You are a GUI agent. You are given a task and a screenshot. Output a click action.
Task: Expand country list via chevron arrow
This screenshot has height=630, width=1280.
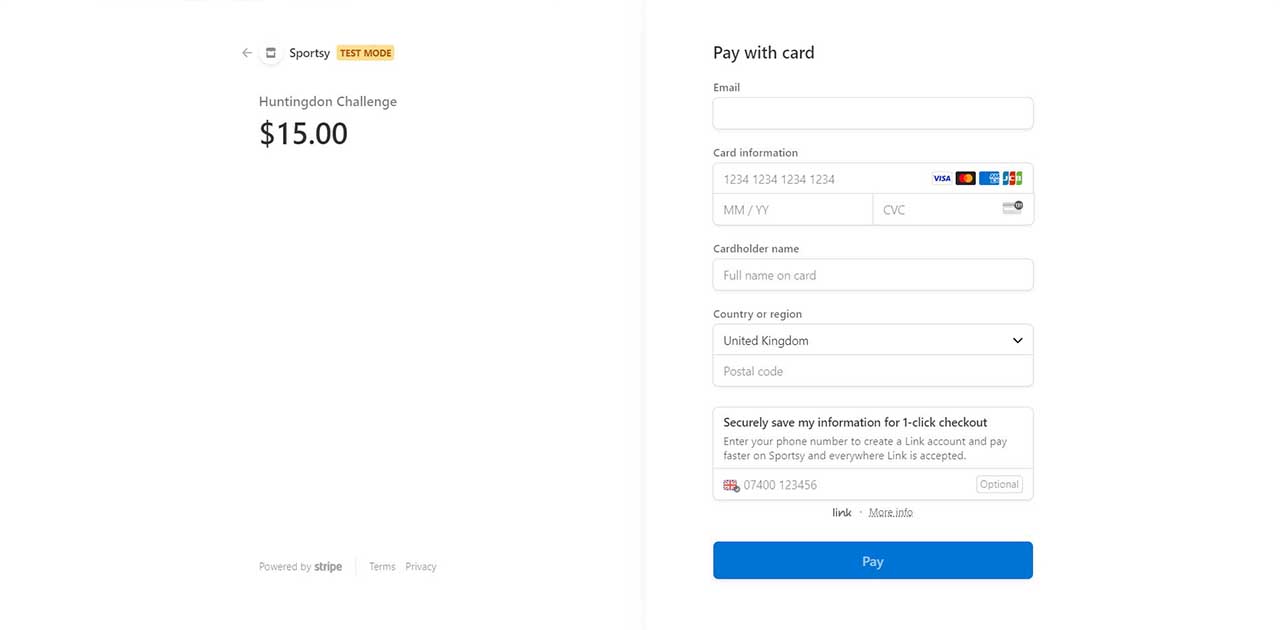(1017, 340)
